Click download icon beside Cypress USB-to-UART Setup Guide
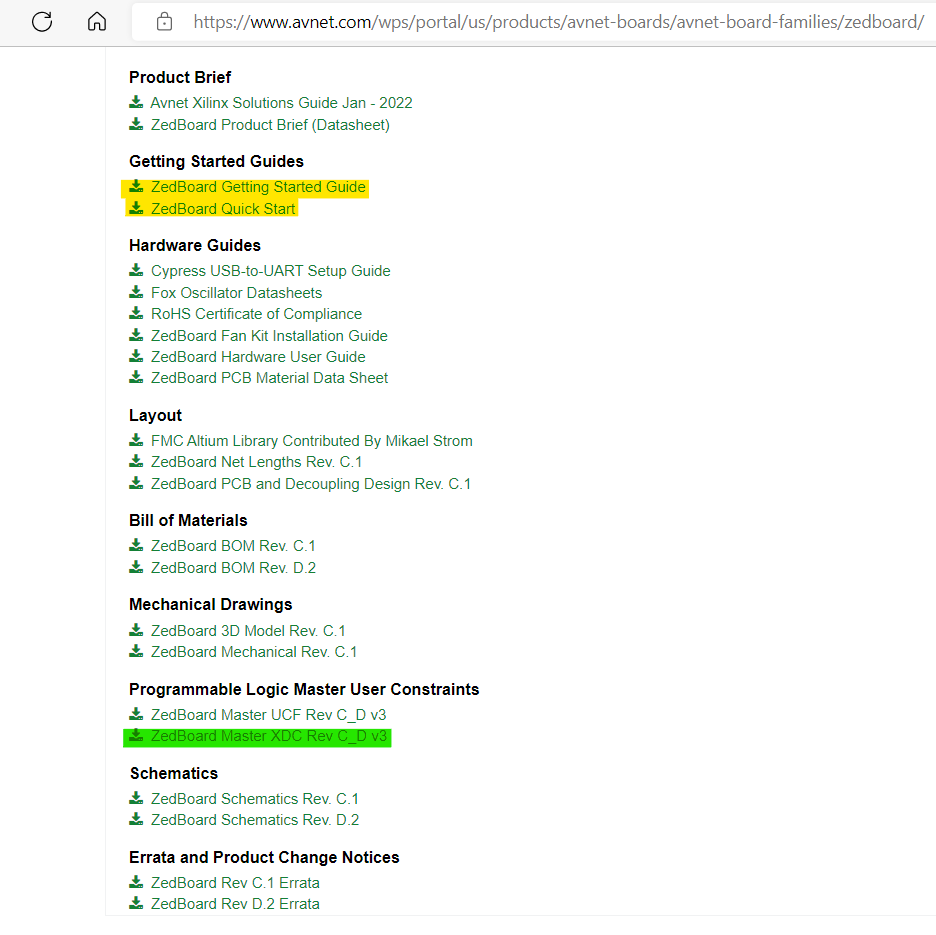The width and height of the screenshot is (936, 935). 136,271
